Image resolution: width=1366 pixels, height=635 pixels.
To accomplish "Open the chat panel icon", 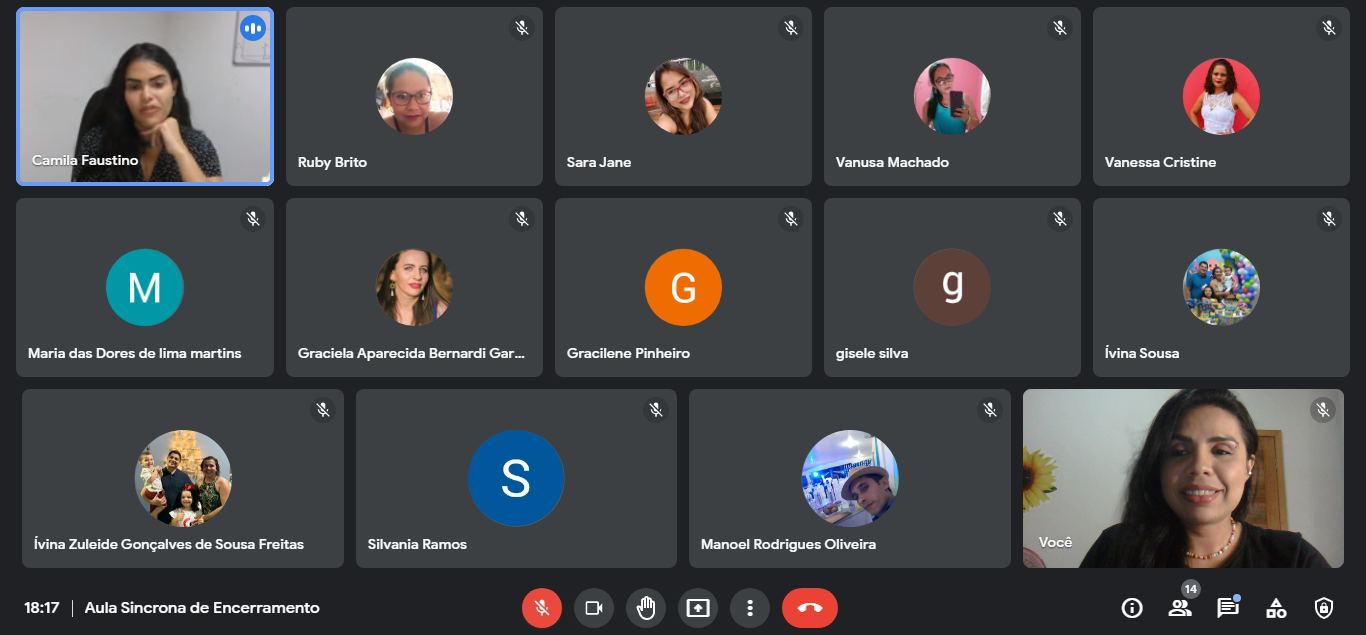I will (1227, 608).
